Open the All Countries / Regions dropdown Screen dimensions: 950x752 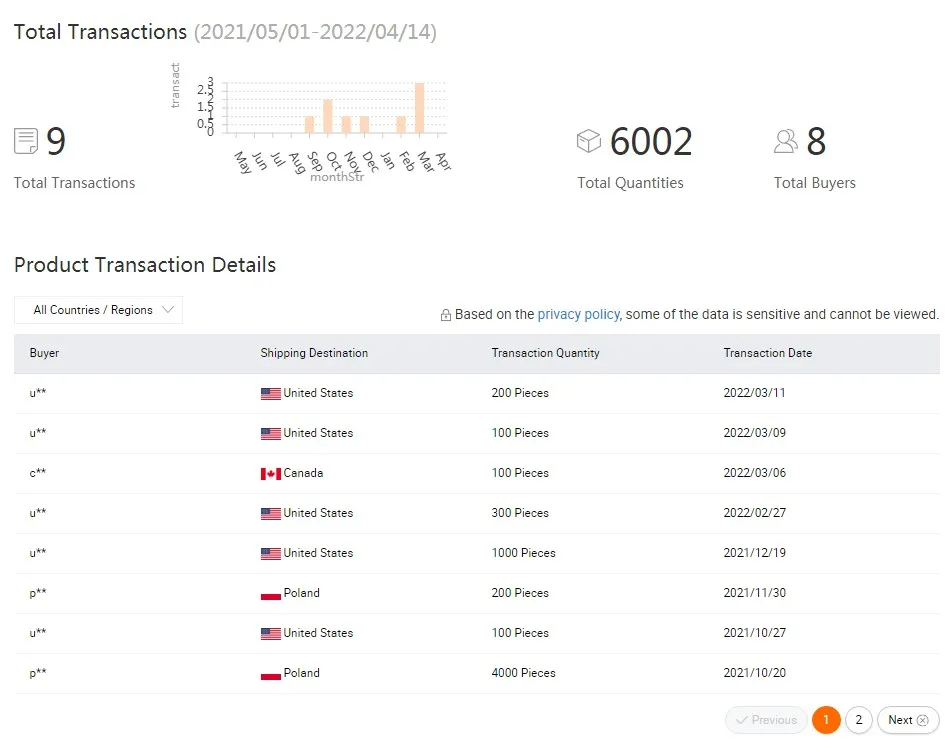pyautogui.click(x=98, y=310)
